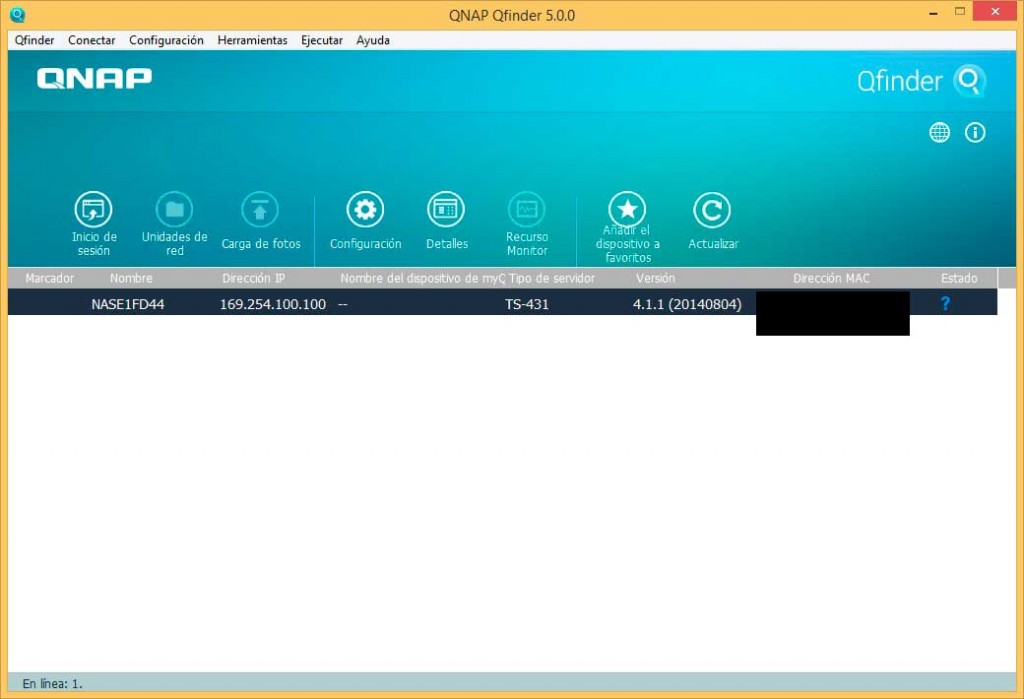The height and width of the screenshot is (699, 1024).
Task: Click the TS-431 server type cell
Action: point(526,304)
